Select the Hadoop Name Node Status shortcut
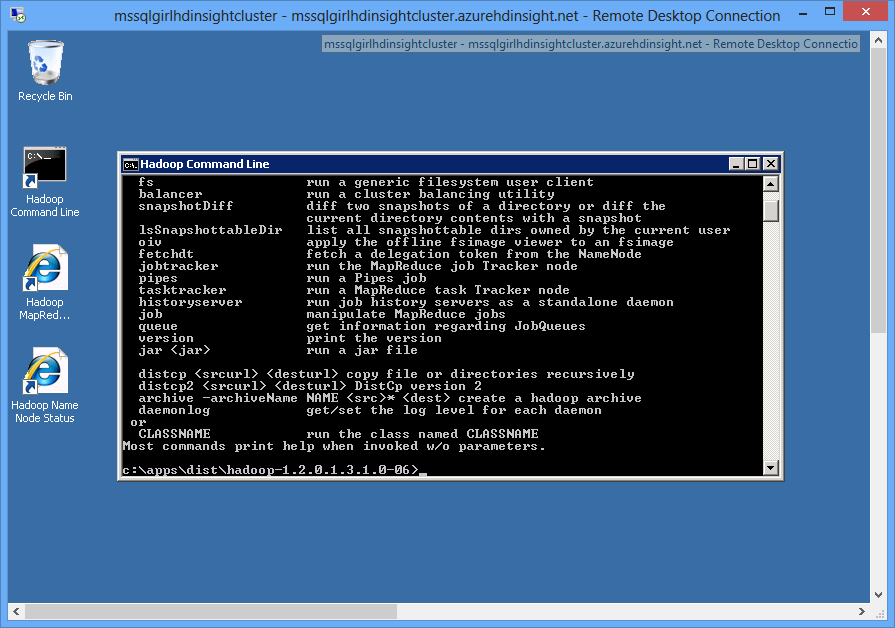 45,386
